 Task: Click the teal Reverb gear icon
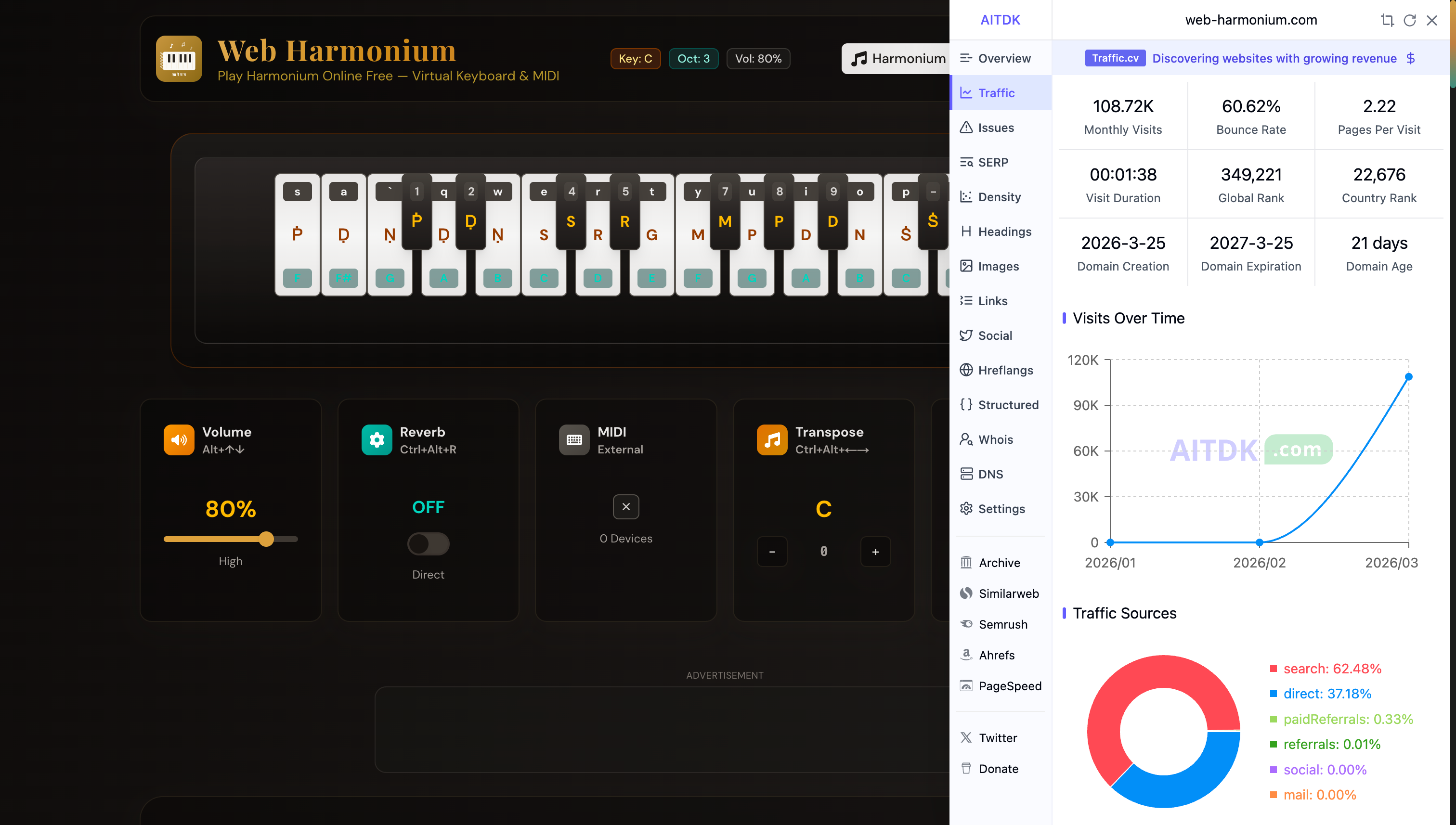(x=377, y=440)
